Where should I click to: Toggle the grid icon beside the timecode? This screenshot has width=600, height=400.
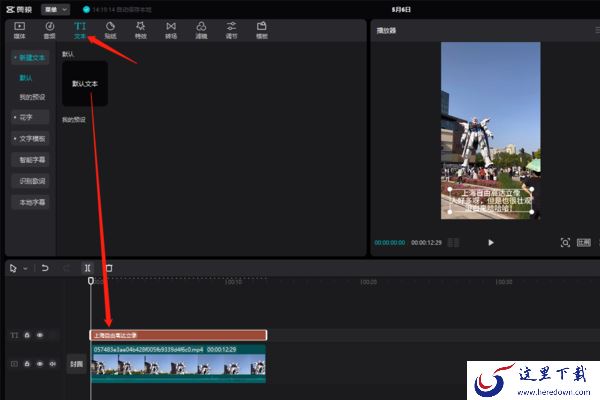(453, 243)
